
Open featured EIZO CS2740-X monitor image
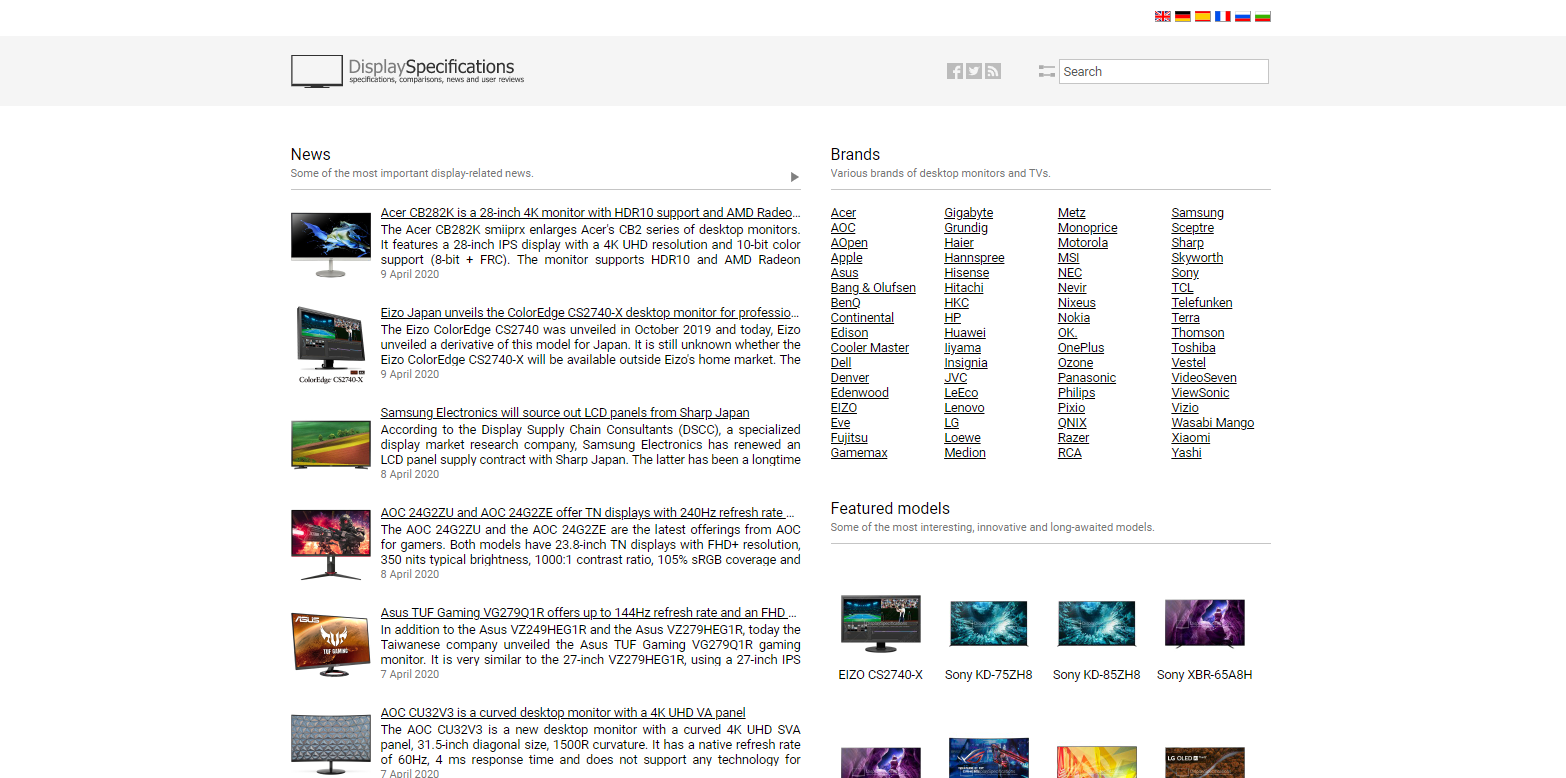881,624
